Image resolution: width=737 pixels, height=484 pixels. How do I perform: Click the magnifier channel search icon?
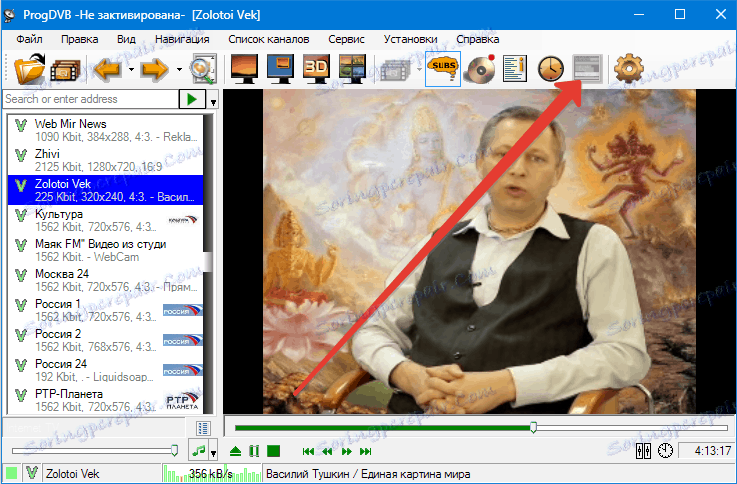204,69
